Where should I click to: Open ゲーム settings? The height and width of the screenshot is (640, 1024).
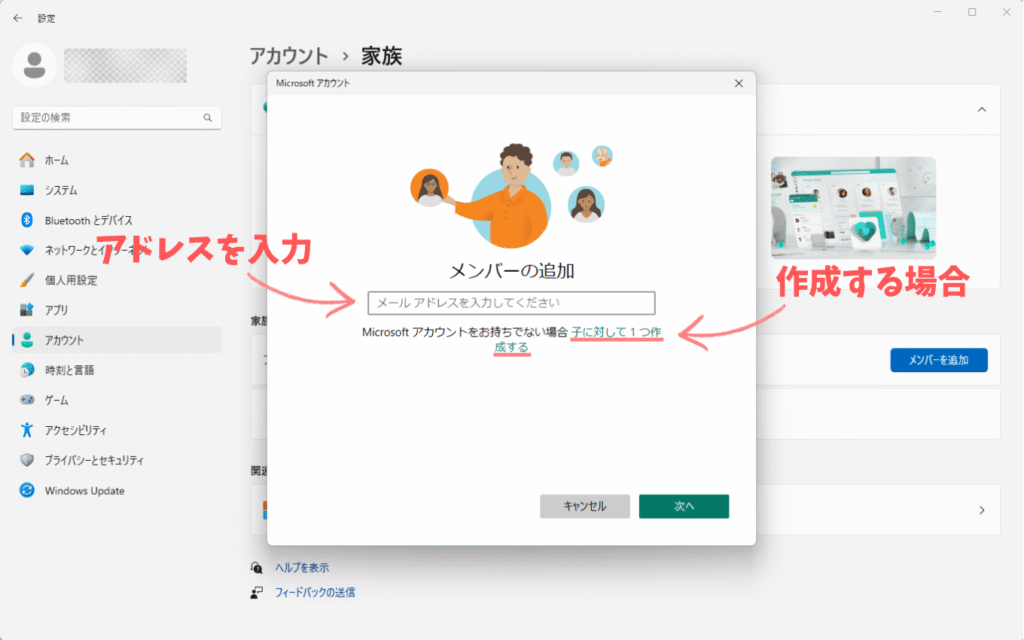(117, 400)
